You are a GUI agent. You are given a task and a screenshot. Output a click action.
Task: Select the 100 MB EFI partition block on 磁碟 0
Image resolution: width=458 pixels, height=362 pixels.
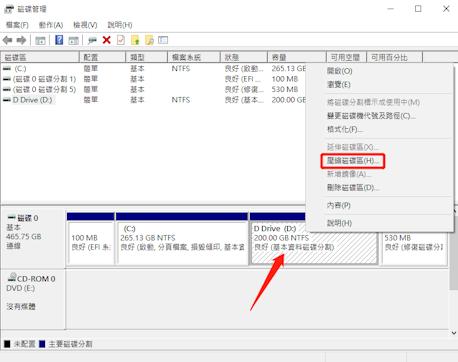pyautogui.click(x=91, y=239)
